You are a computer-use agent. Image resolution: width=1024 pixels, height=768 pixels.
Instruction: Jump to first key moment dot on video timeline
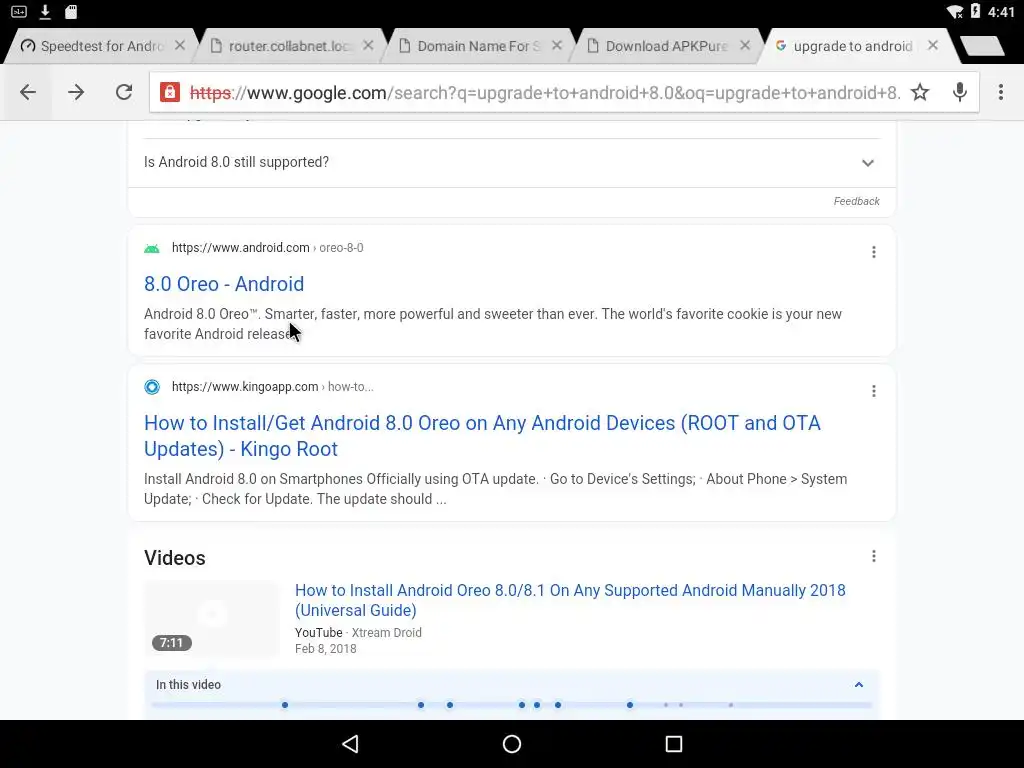tap(285, 705)
